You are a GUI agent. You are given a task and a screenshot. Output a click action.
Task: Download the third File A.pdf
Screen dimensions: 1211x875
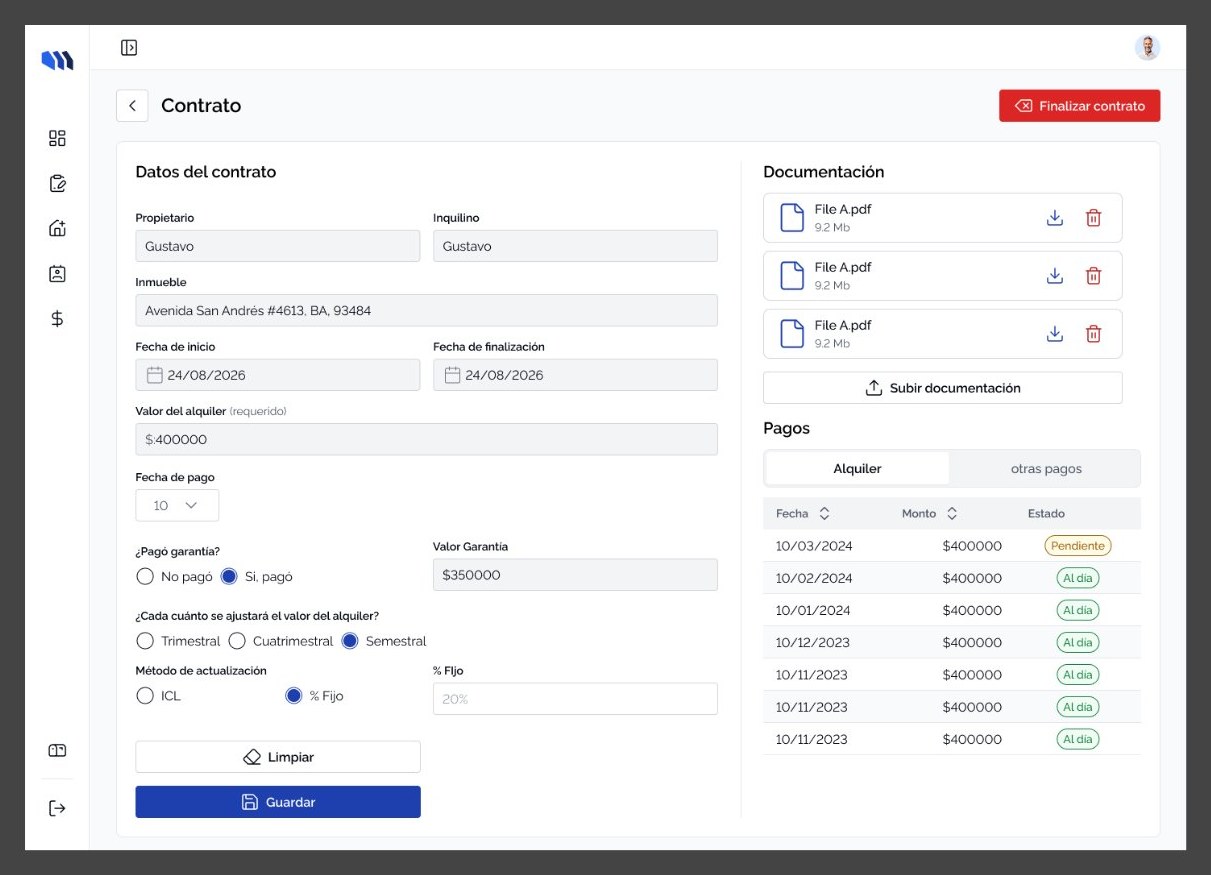[x=1054, y=334]
